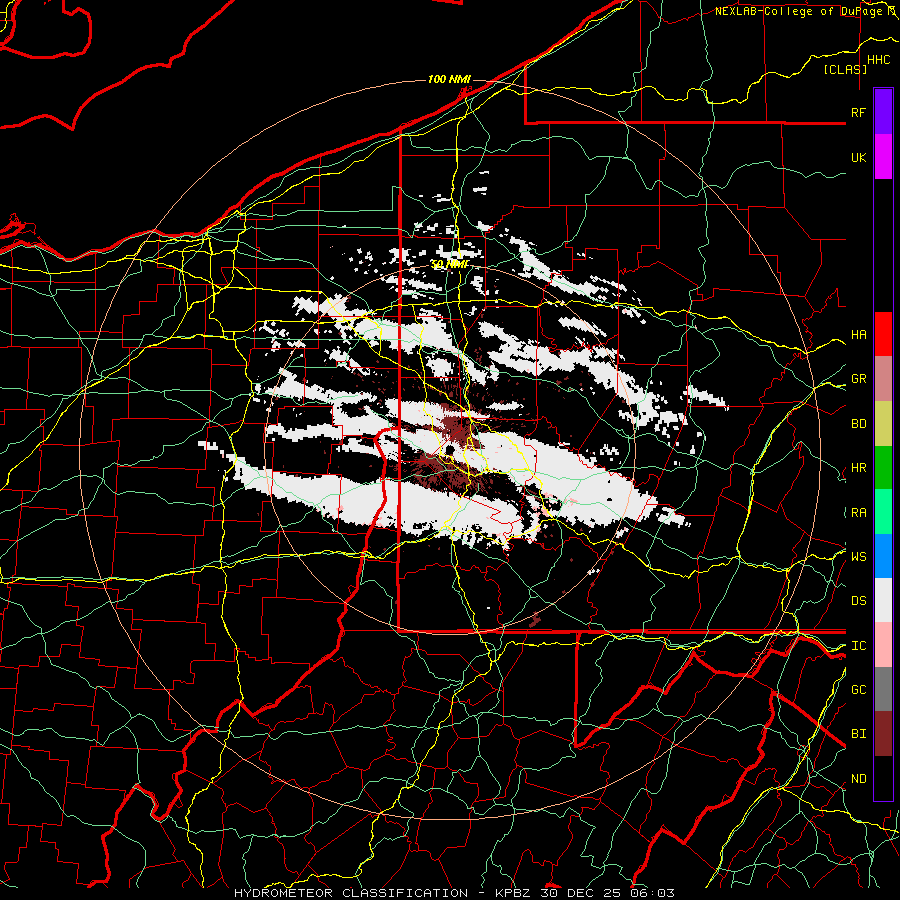Click the 'GR' legend label
The width and height of the screenshot is (900, 900).
pyautogui.click(x=858, y=379)
